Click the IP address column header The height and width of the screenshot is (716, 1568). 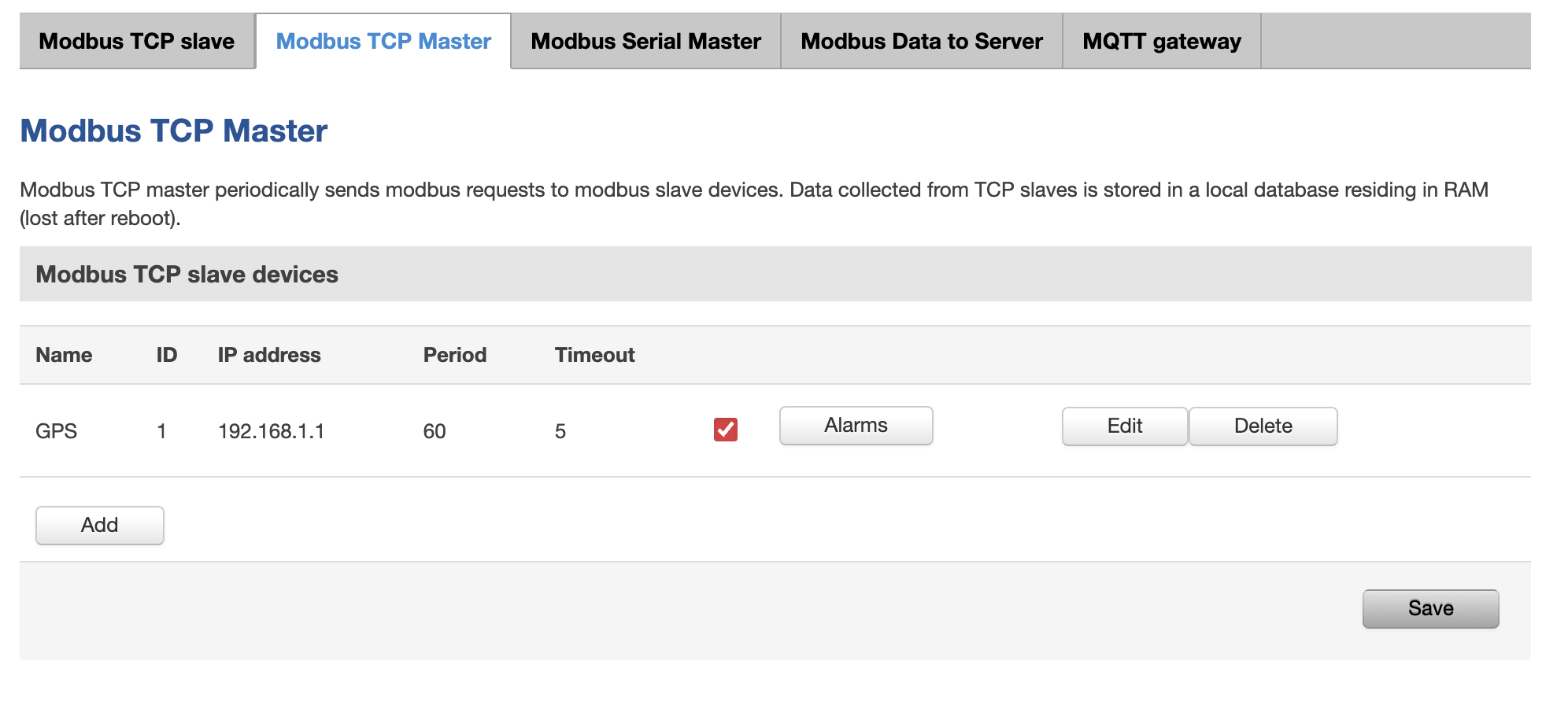tap(269, 355)
